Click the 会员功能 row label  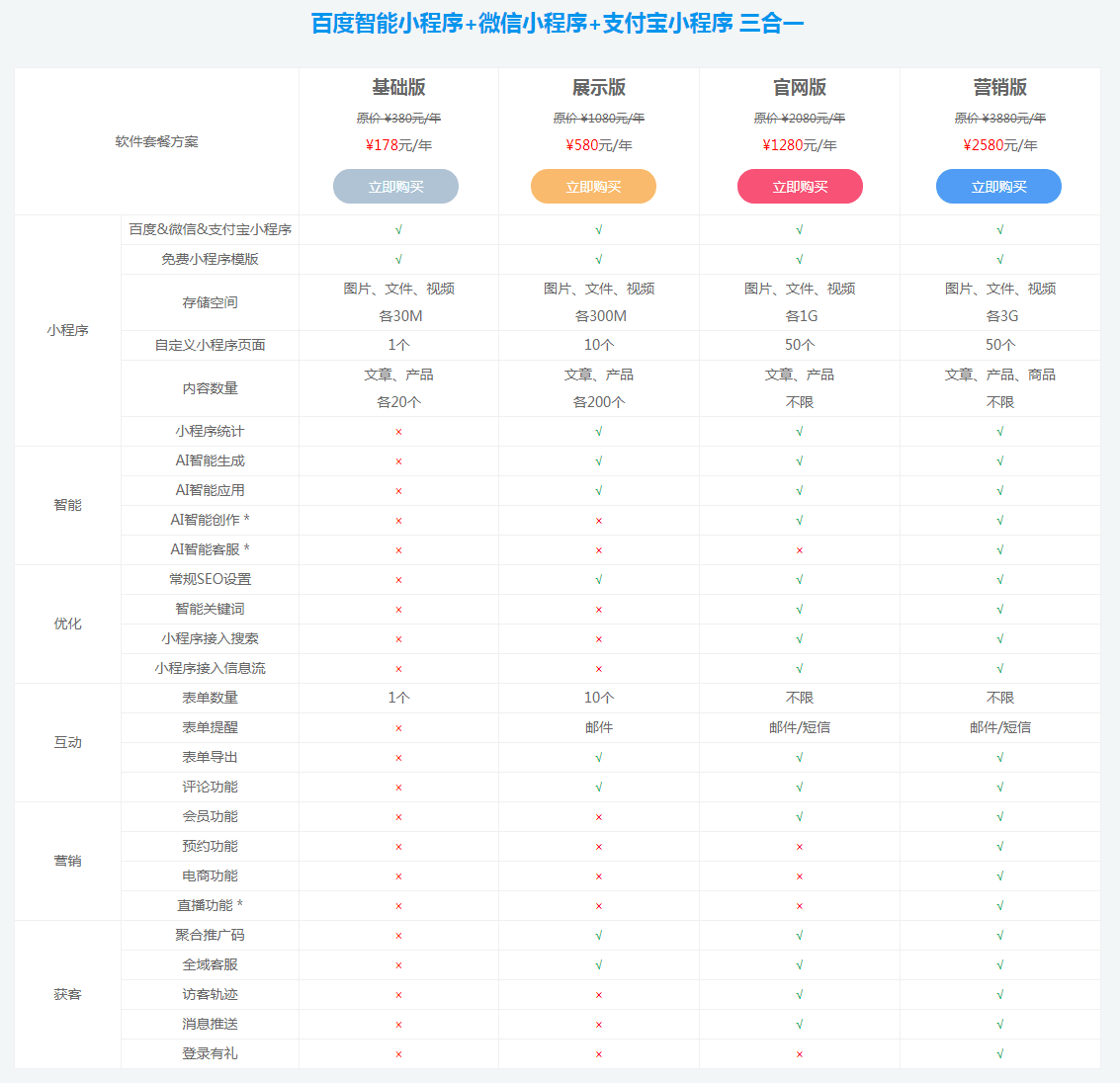click(210, 816)
